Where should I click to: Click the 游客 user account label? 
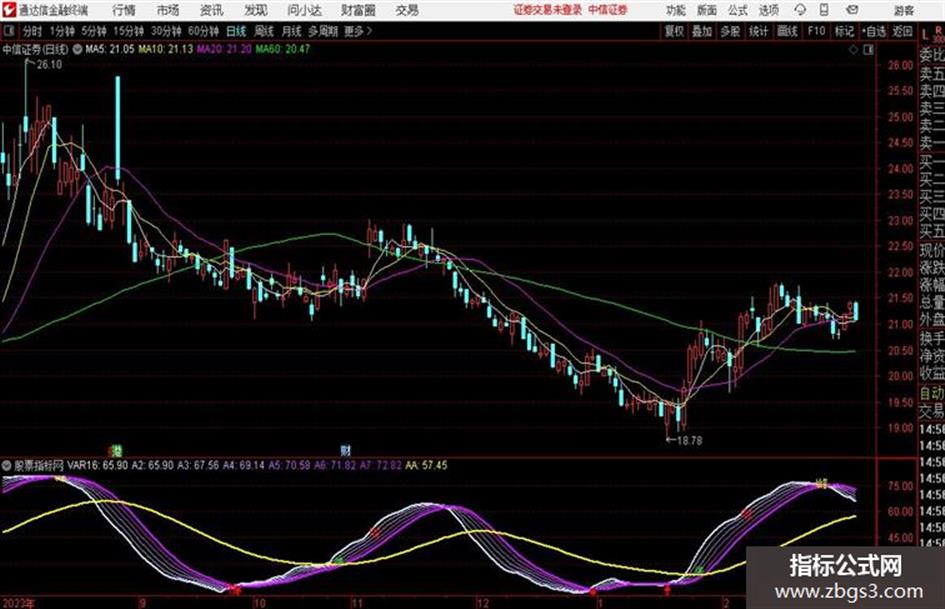point(903,10)
